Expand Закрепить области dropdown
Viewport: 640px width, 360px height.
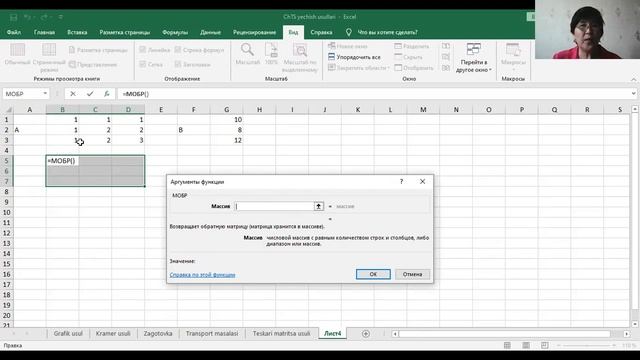click(x=389, y=68)
